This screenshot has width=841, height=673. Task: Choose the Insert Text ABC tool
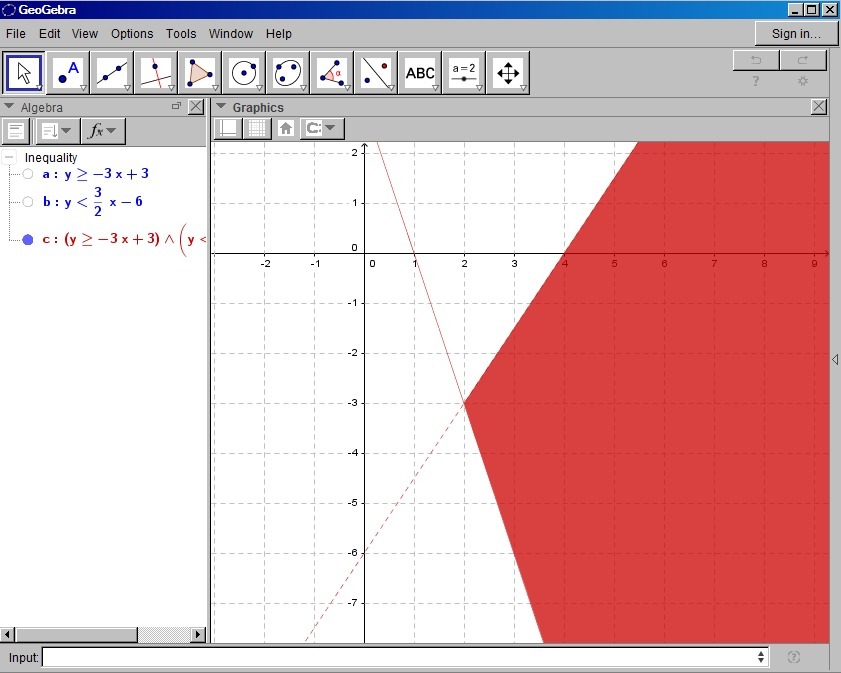420,73
